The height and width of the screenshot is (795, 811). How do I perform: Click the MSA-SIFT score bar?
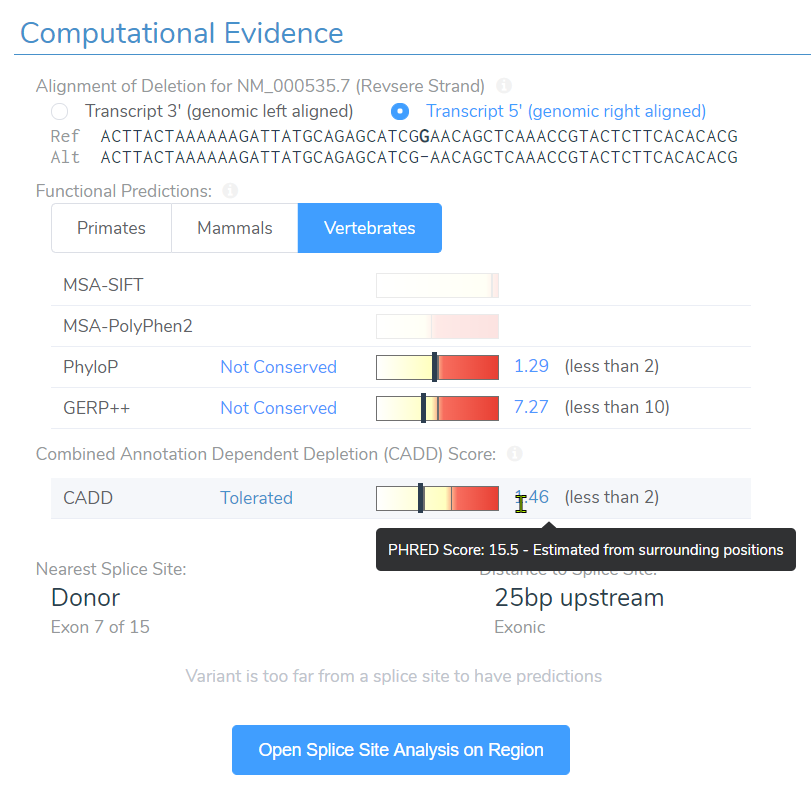pos(437,285)
